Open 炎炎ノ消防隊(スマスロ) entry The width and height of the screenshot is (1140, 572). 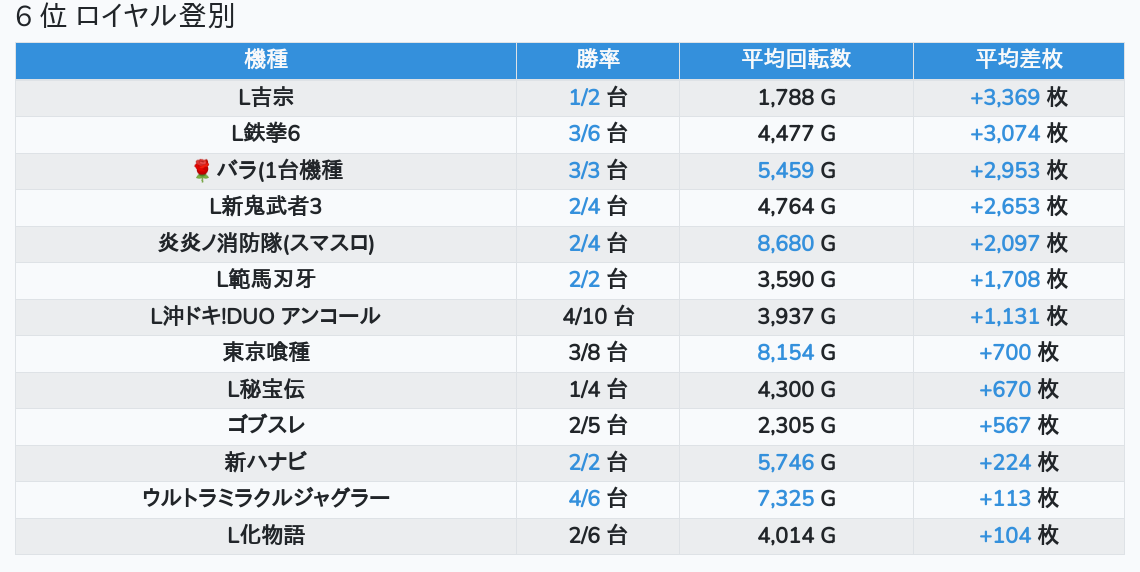(x=266, y=244)
